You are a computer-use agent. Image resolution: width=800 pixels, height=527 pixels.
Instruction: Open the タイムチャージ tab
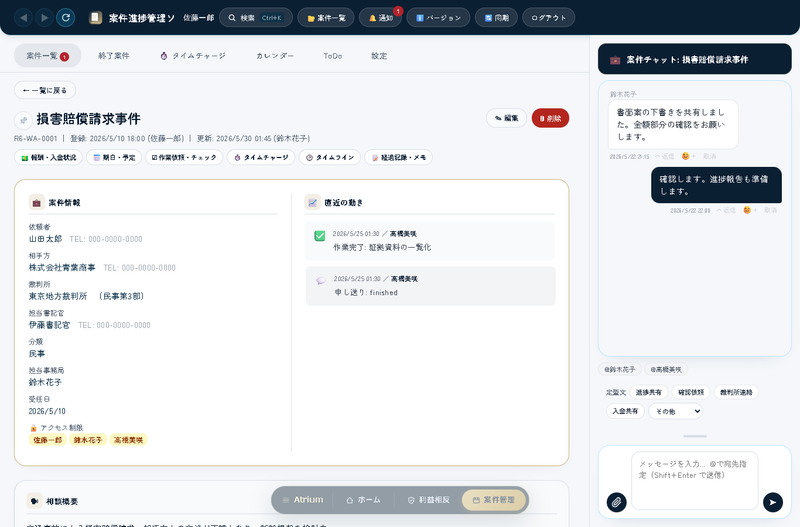[x=193, y=56]
